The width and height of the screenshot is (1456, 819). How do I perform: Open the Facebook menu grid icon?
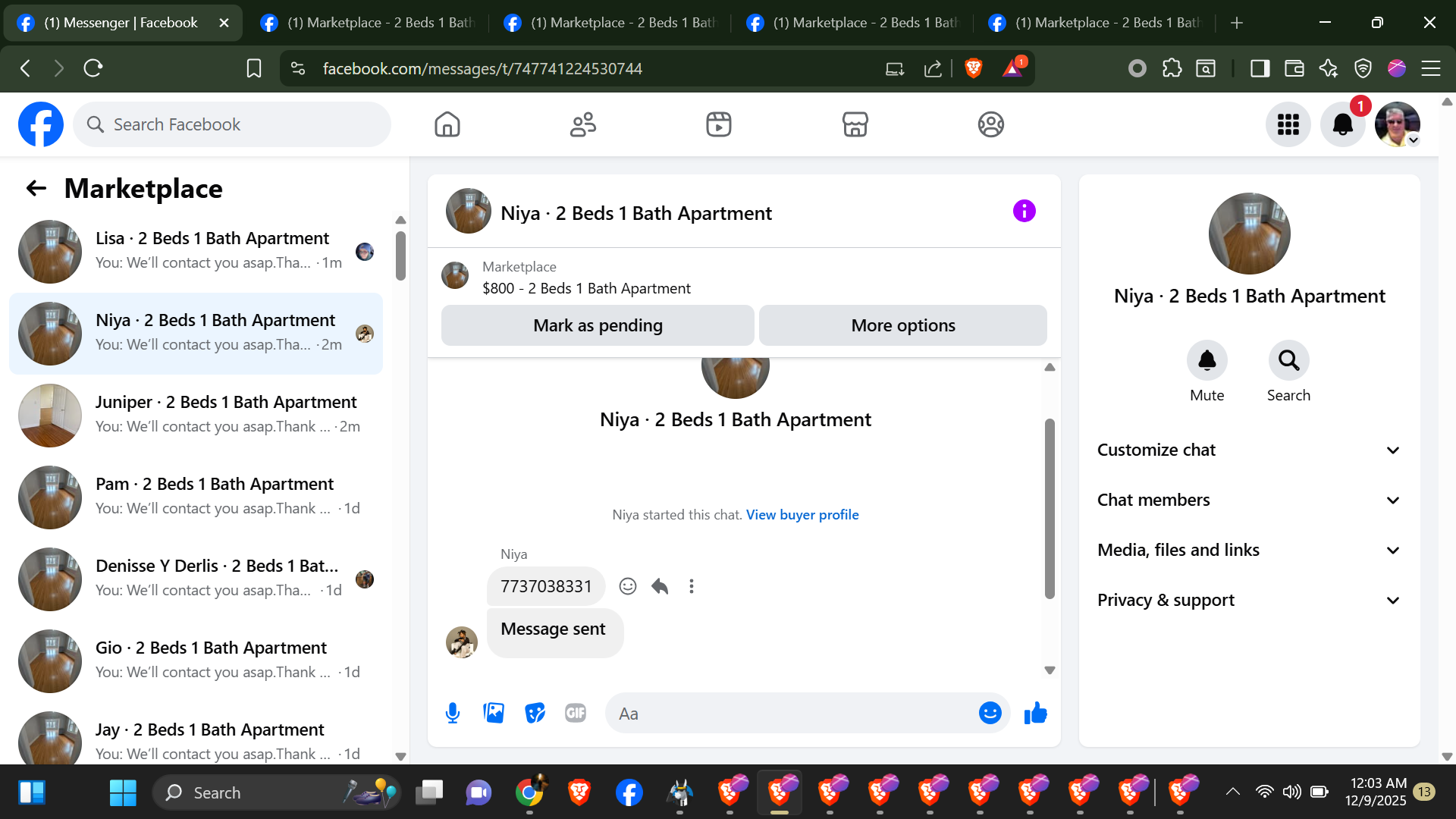click(x=1288, y=124)
